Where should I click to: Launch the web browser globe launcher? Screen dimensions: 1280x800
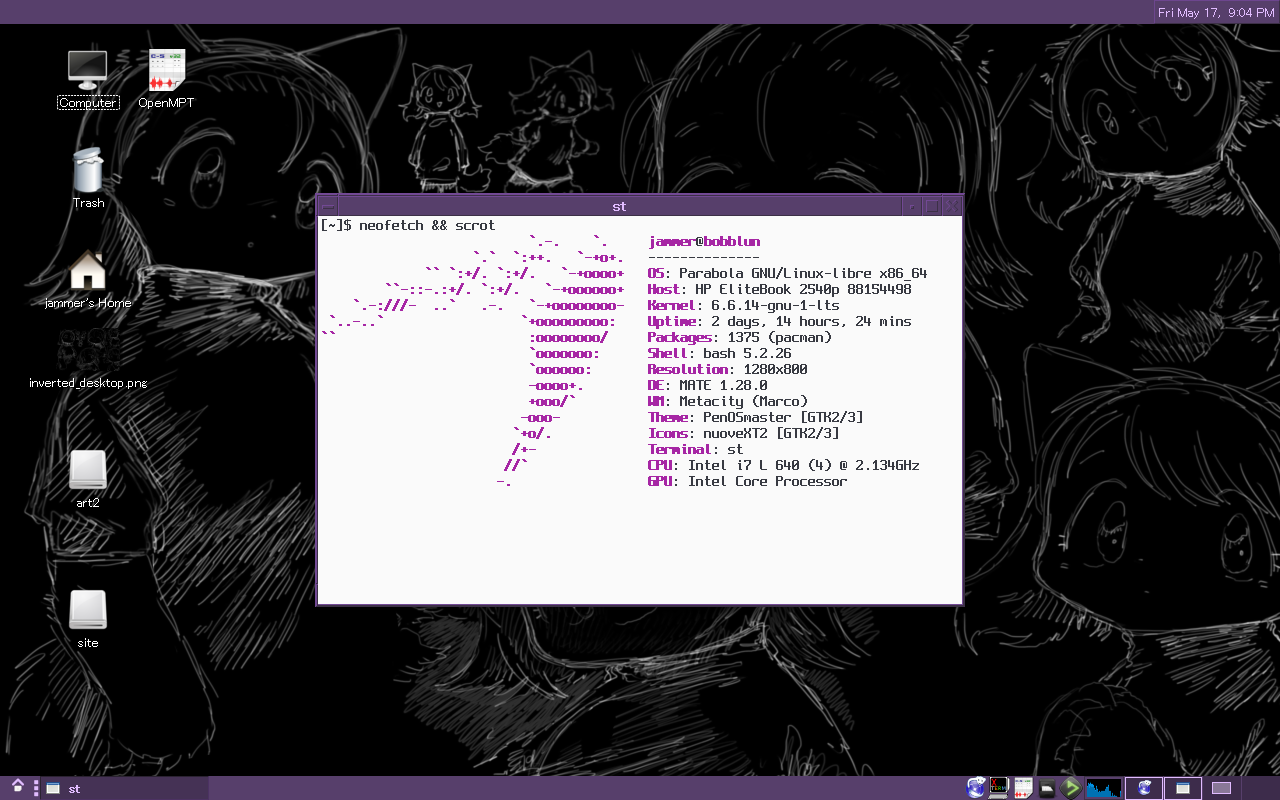coord(976,788)
